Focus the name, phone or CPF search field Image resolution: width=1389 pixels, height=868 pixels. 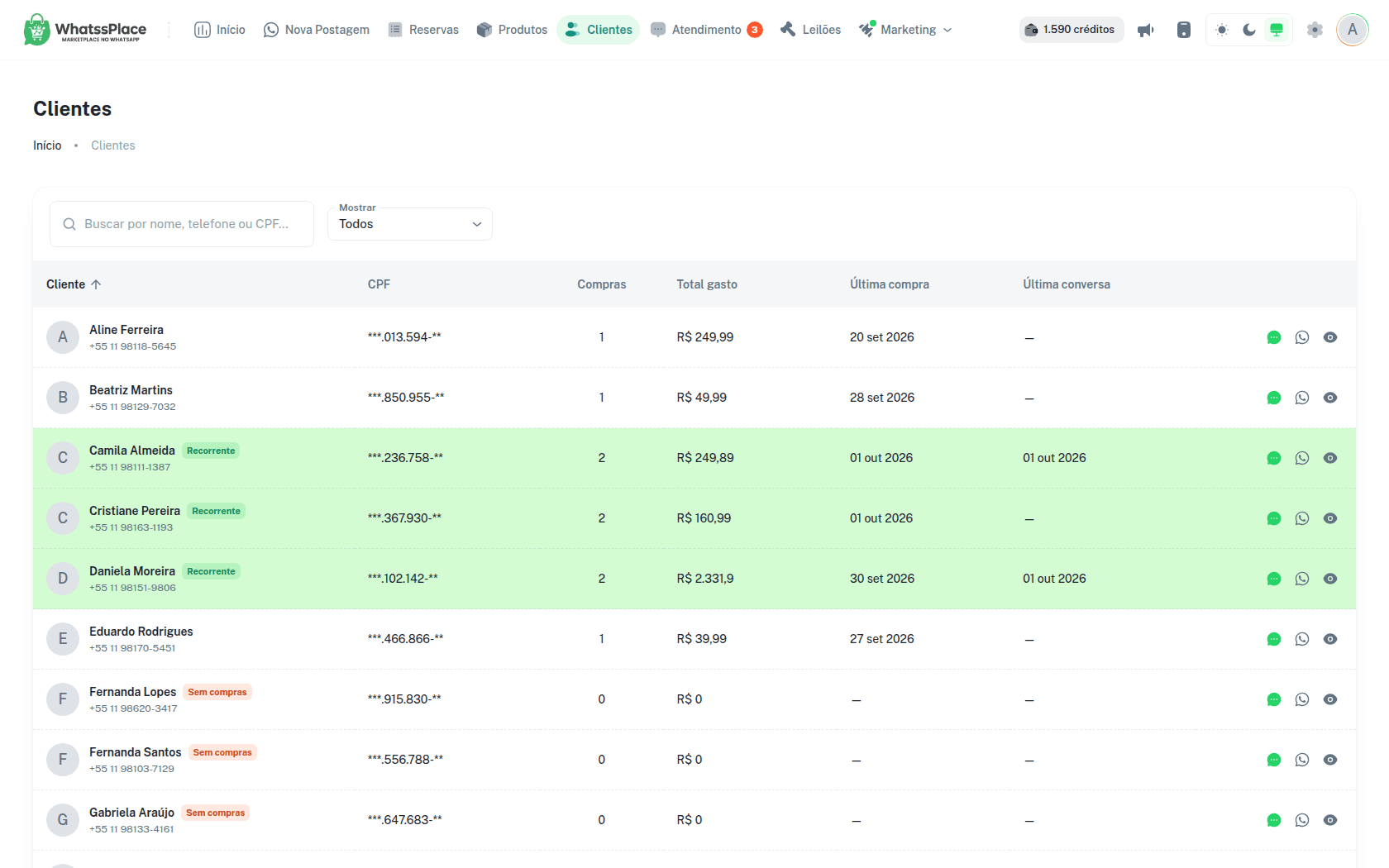(x=182, y=224)
